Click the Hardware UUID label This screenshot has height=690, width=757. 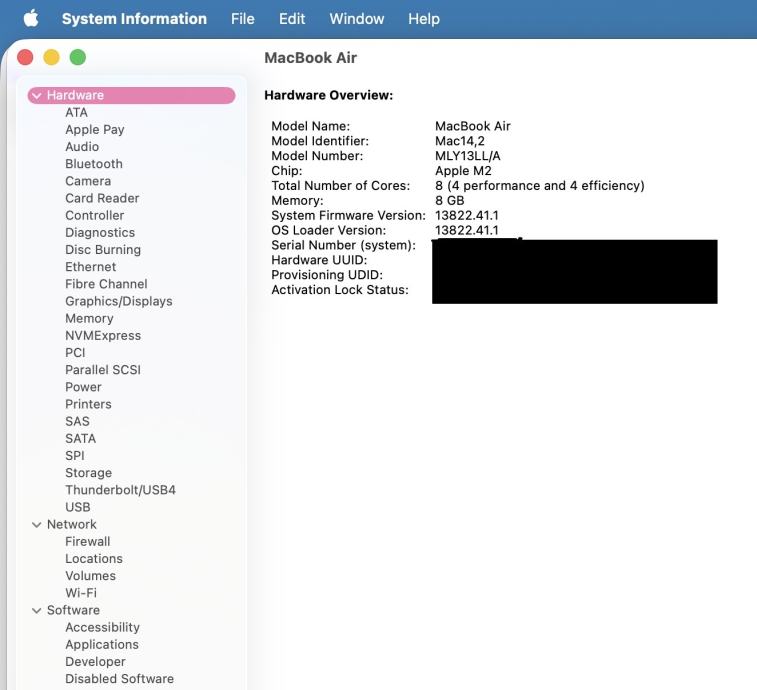[319, 260]
